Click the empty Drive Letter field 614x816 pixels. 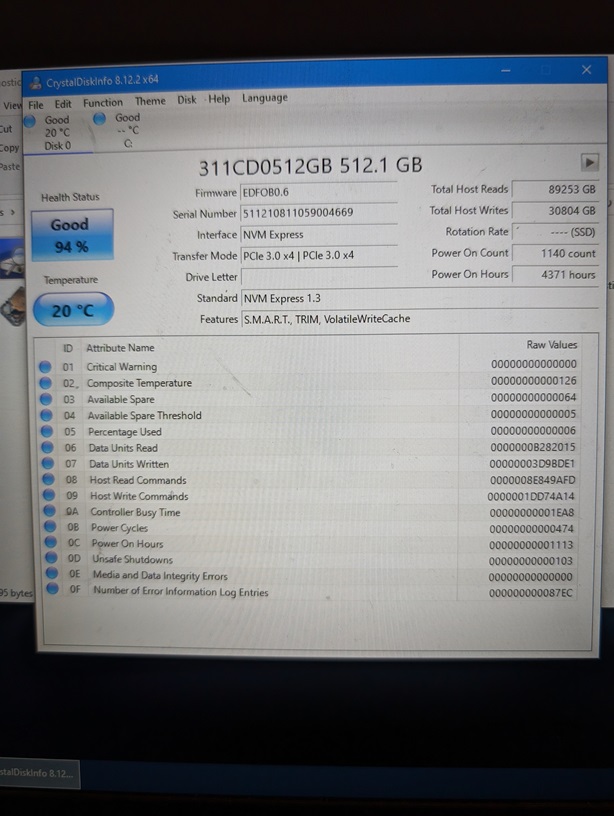pyautogui.click(x=319, y=277)
